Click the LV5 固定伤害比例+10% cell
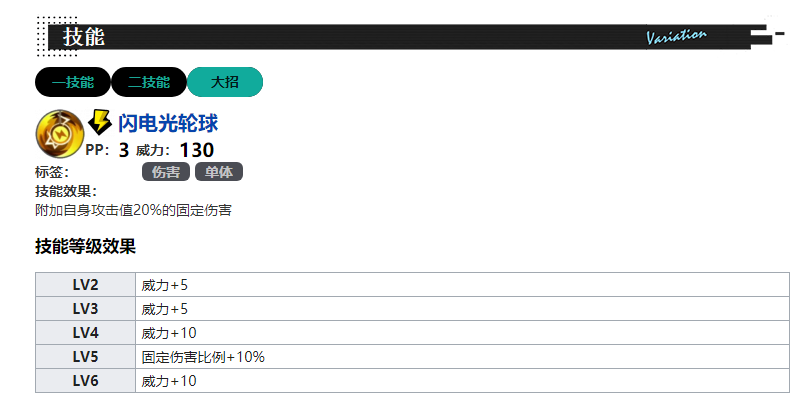The image size is (810, 415). 203,357
